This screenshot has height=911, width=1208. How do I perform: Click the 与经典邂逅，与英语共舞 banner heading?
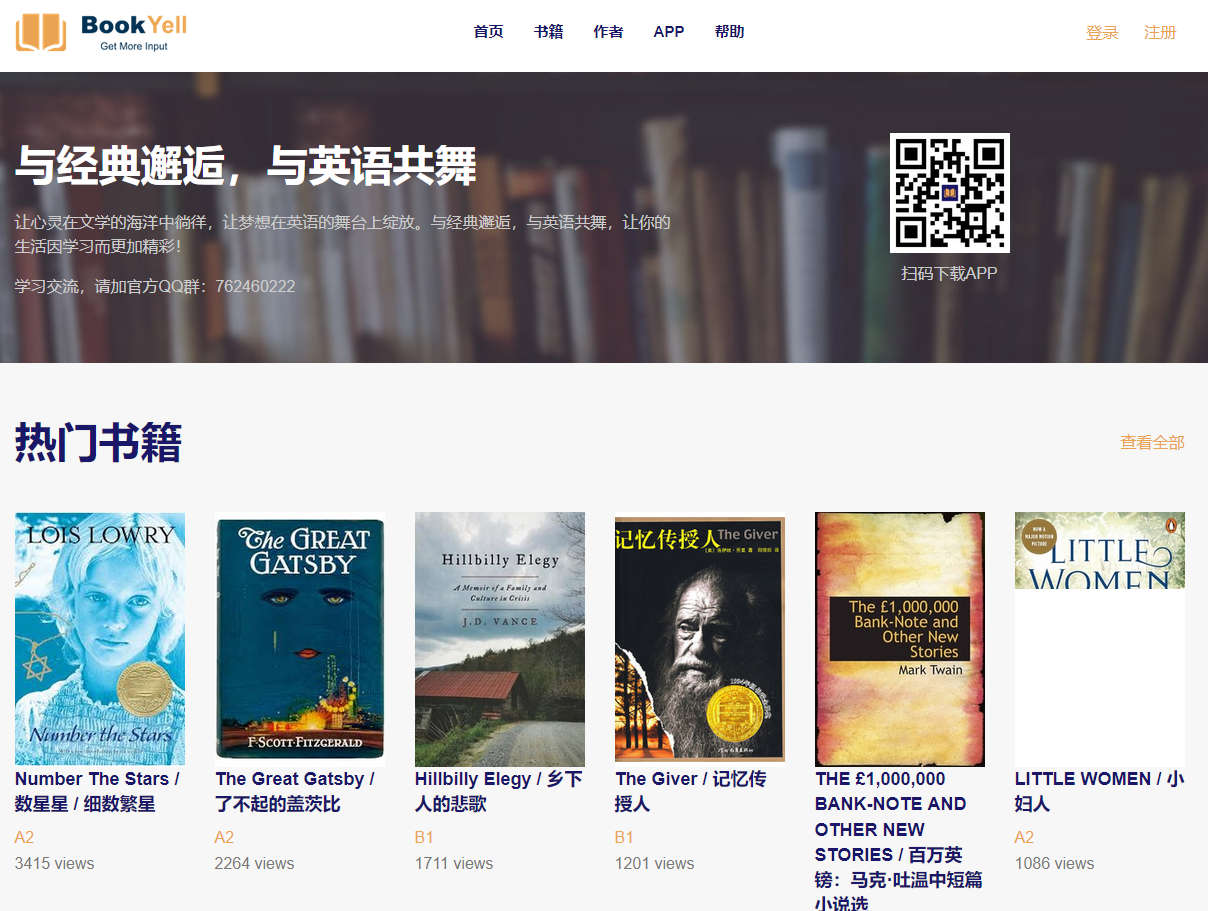click(x=245, y=166)
